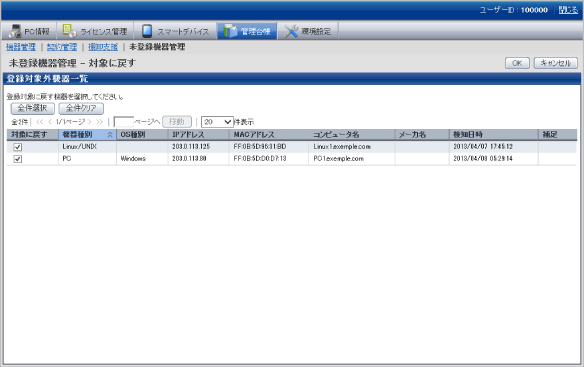Image resolution: width=584 pixels, height=367 pixels.
Task: Click MAC address FF:0B:5D:96:31:BD
Action: coord(260,147)
